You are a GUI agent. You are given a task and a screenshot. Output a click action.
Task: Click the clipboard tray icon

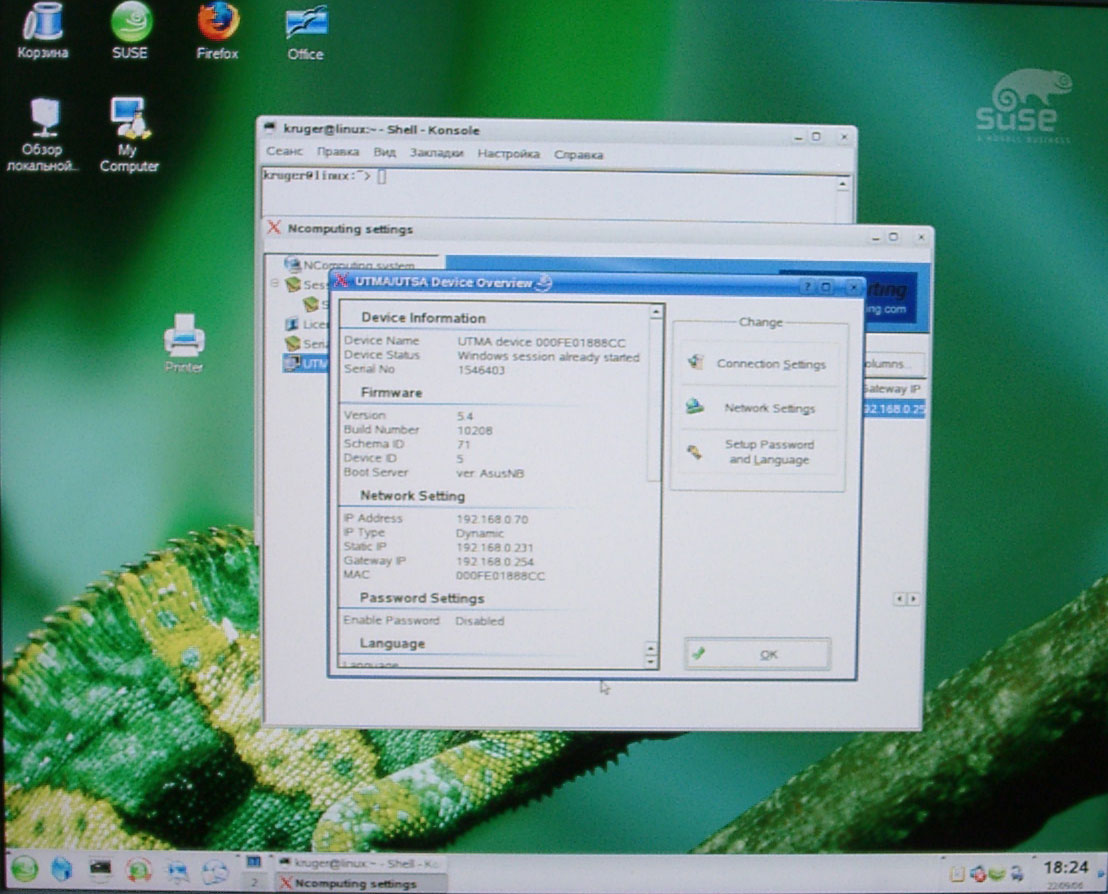click(957, 874)
